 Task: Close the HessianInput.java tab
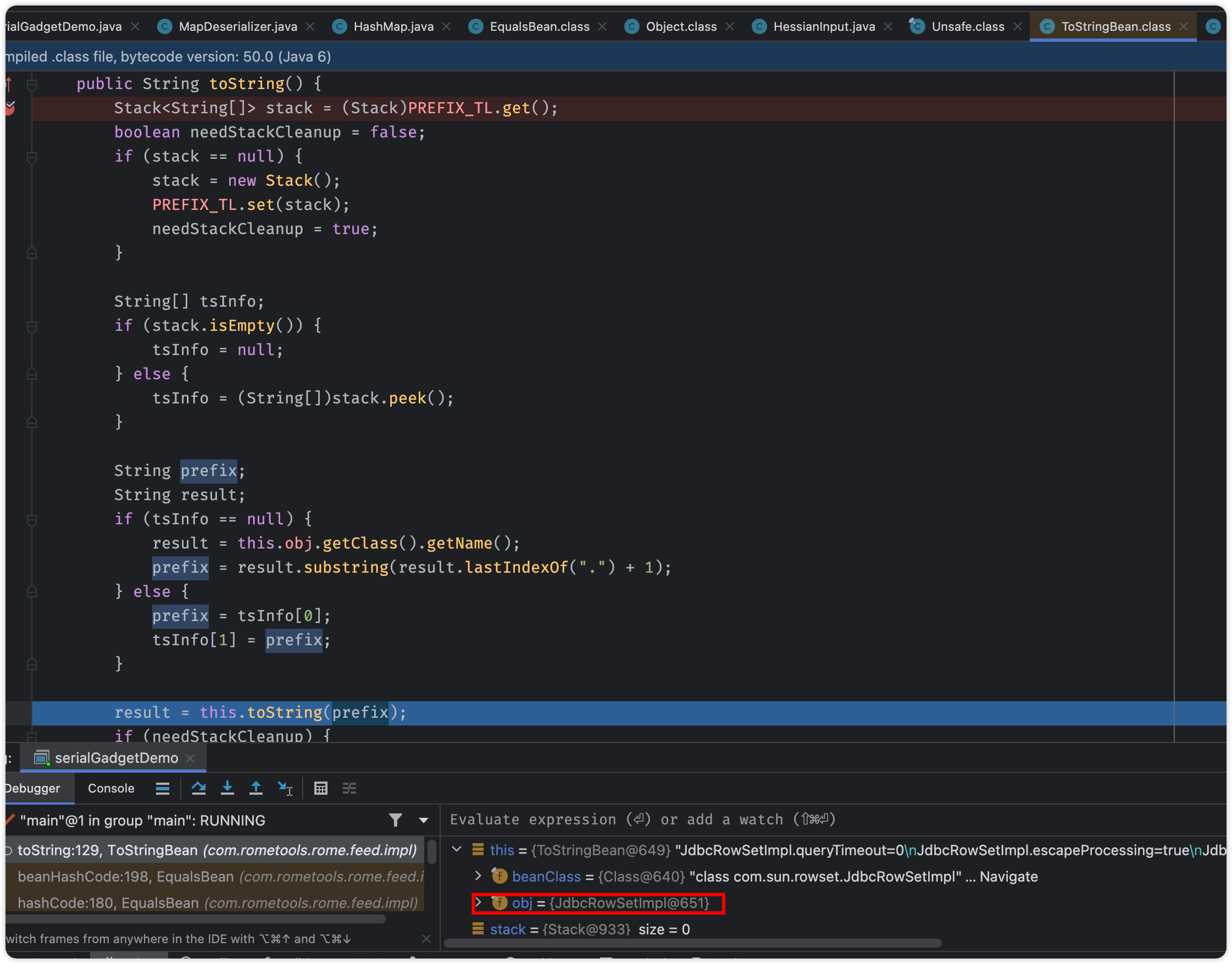point(889,26)
